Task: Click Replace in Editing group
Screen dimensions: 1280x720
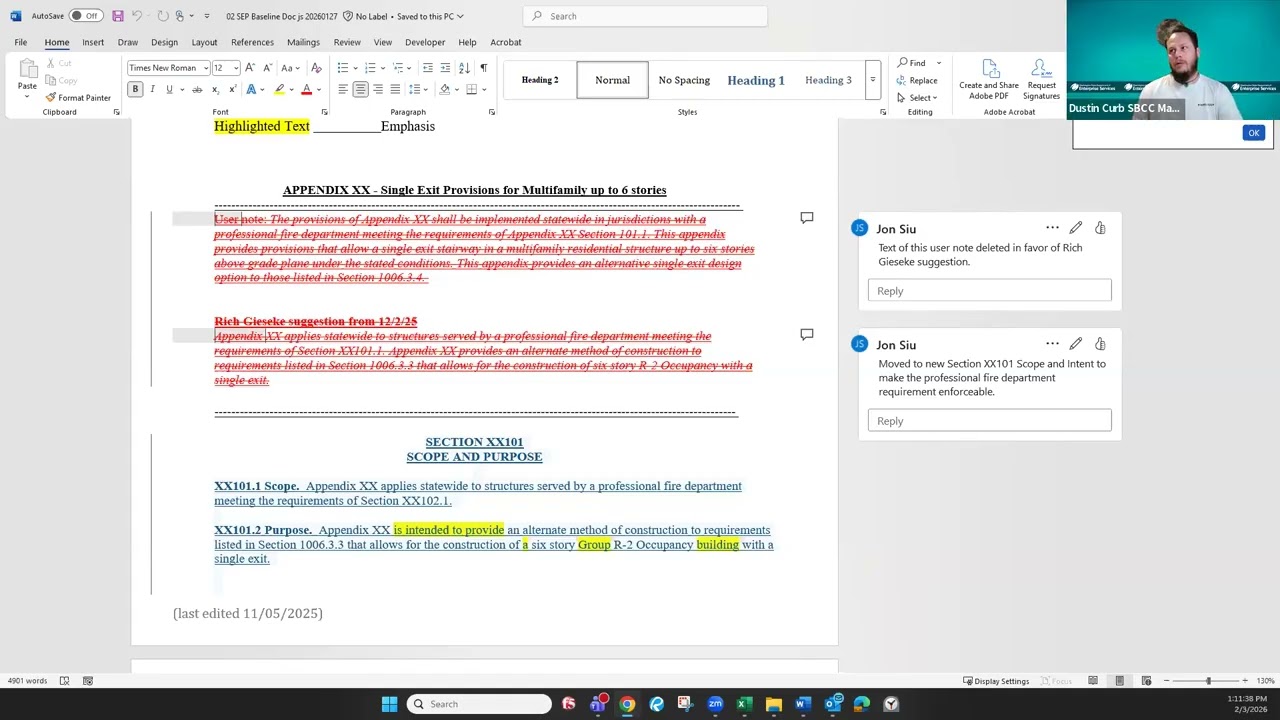Action: tap(918, 81)
